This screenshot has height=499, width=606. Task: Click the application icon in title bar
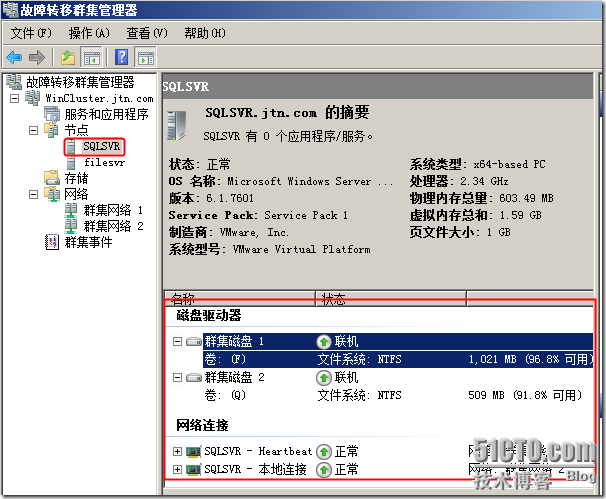point(10,9)
